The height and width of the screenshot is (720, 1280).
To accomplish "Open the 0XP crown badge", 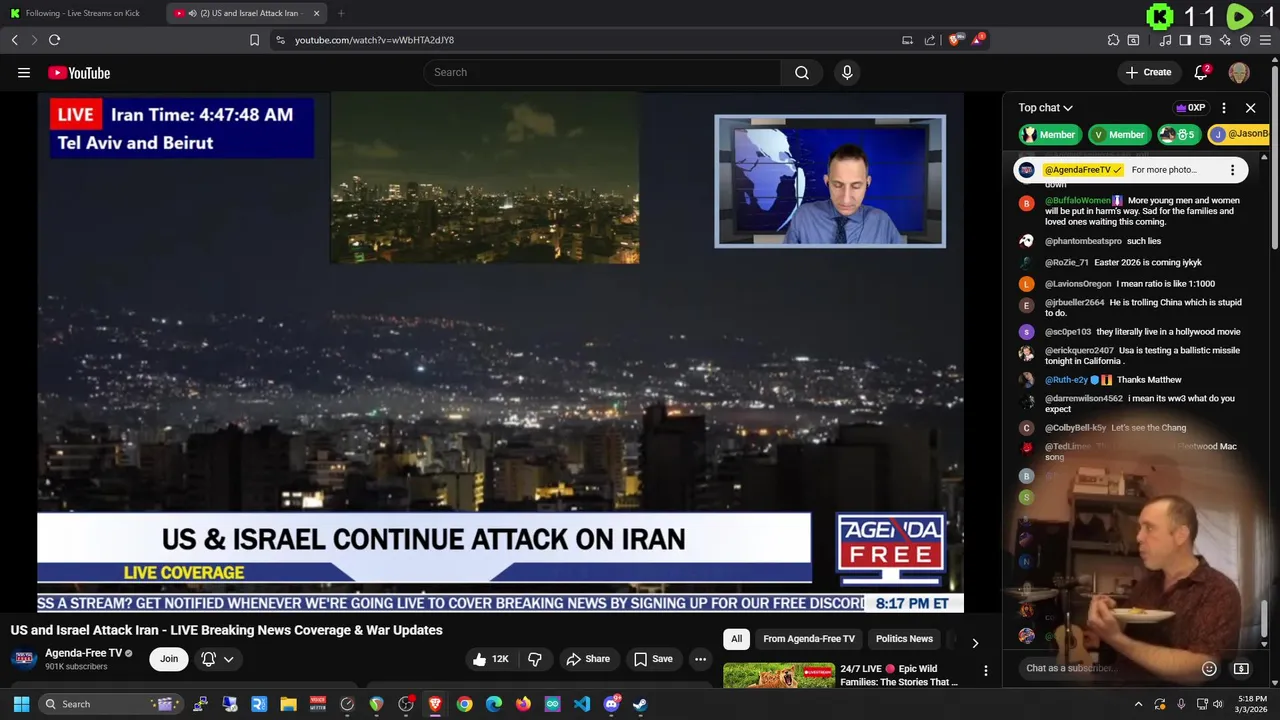I will click(1190, 108).
